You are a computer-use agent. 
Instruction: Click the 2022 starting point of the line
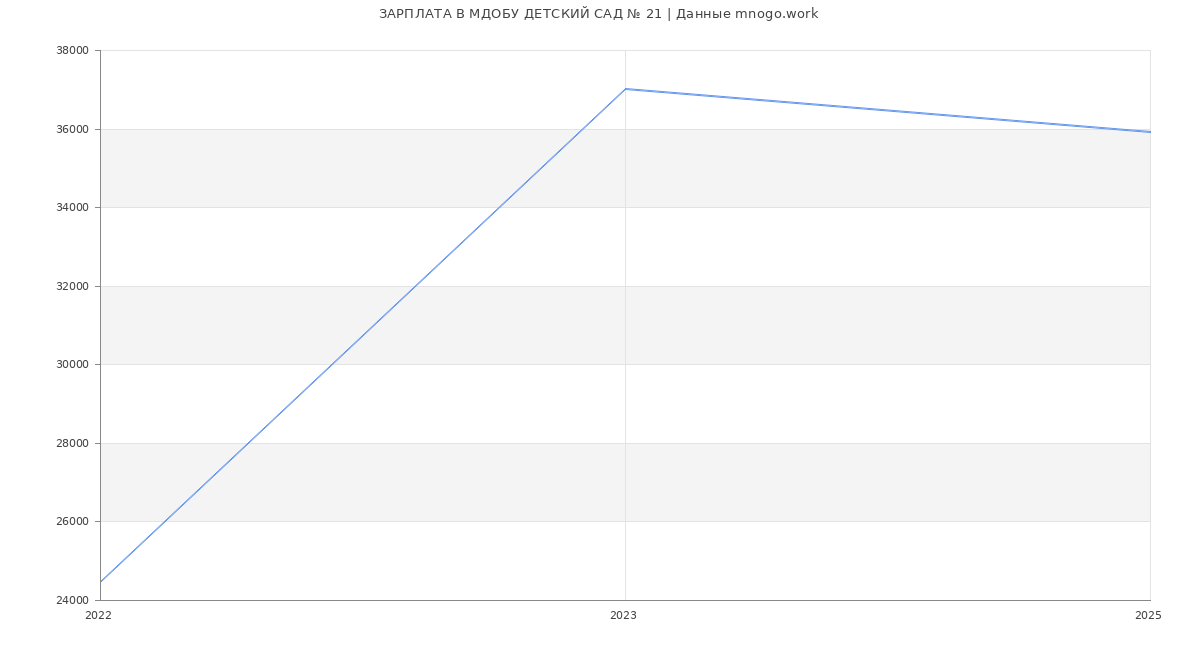[x=101, y=582]
